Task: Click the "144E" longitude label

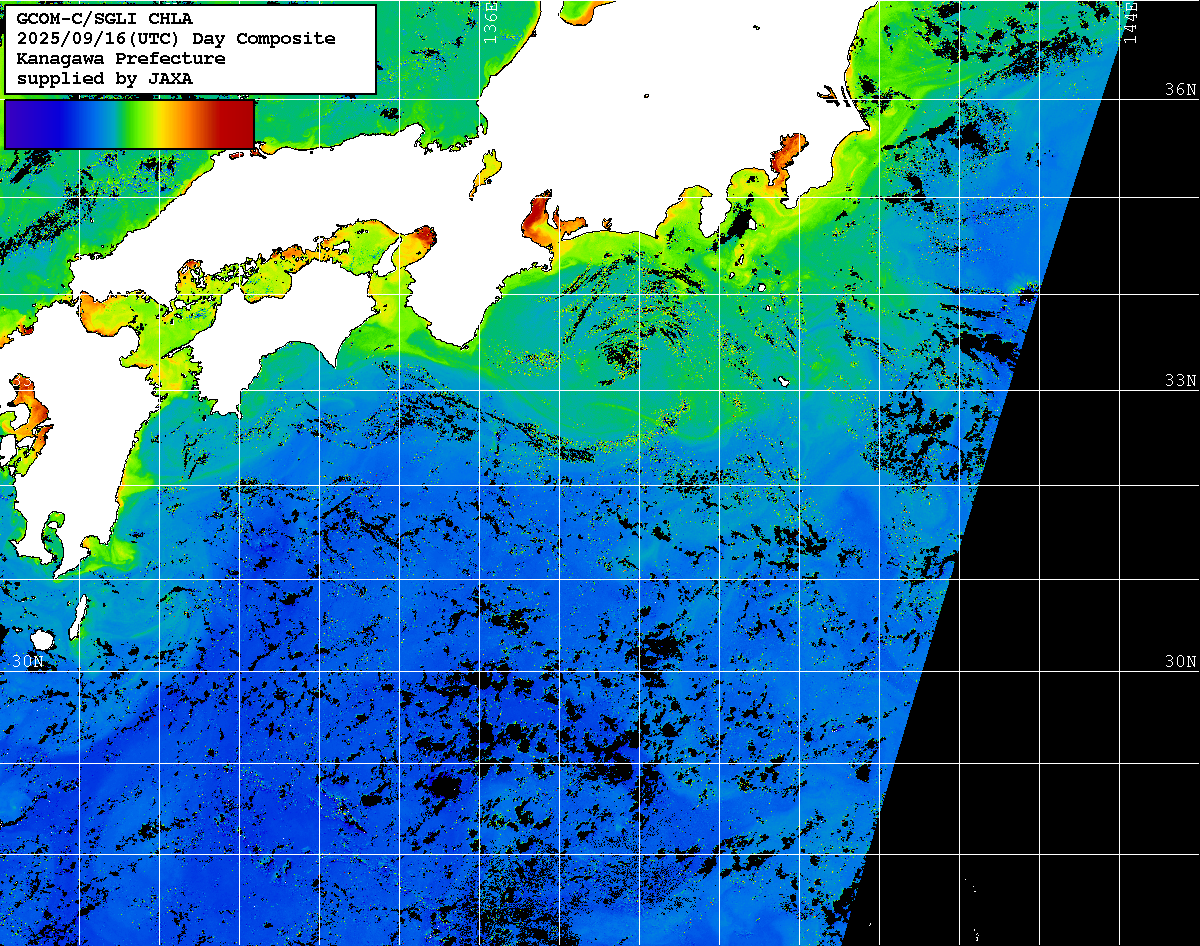Action: pos(1130,22)
